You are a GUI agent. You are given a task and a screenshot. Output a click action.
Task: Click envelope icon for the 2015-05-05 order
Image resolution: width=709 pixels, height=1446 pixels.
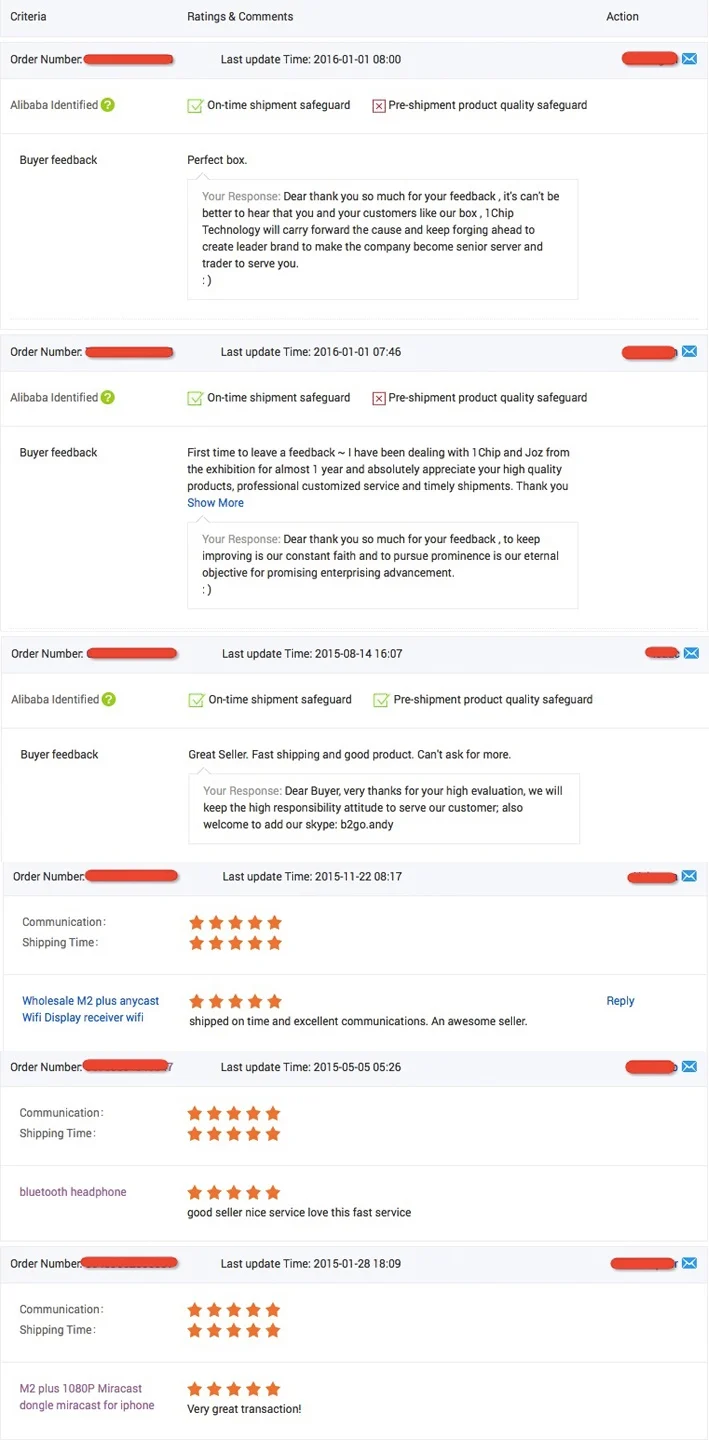click(689, 1067)
